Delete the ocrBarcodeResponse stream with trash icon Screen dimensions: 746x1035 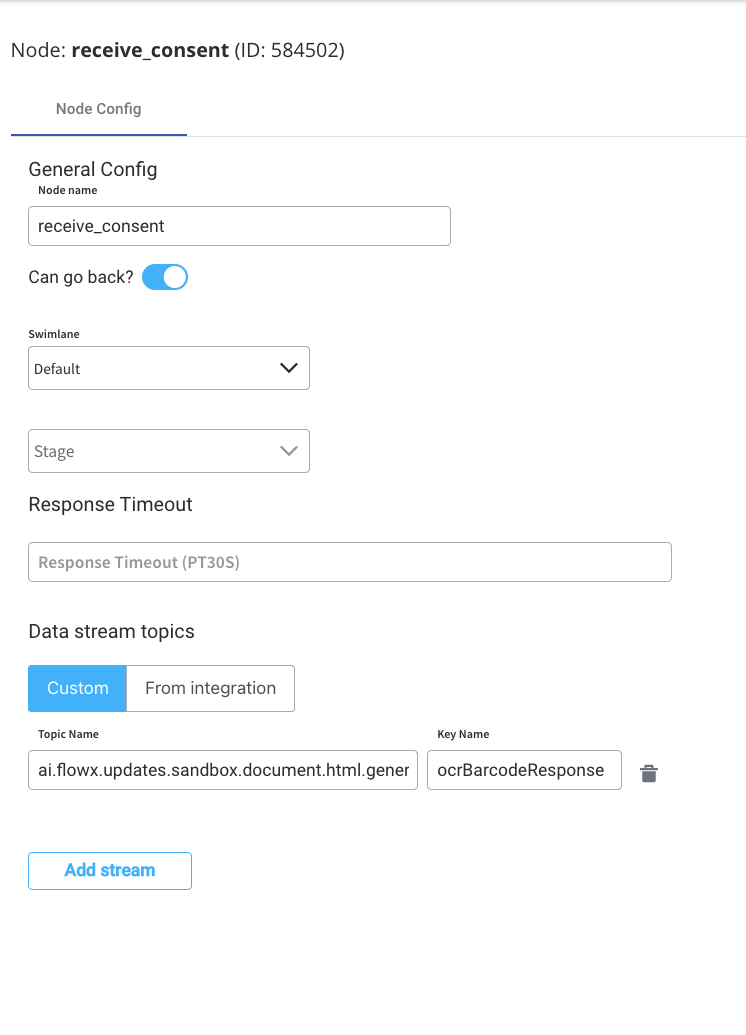(x=649, y=773)
